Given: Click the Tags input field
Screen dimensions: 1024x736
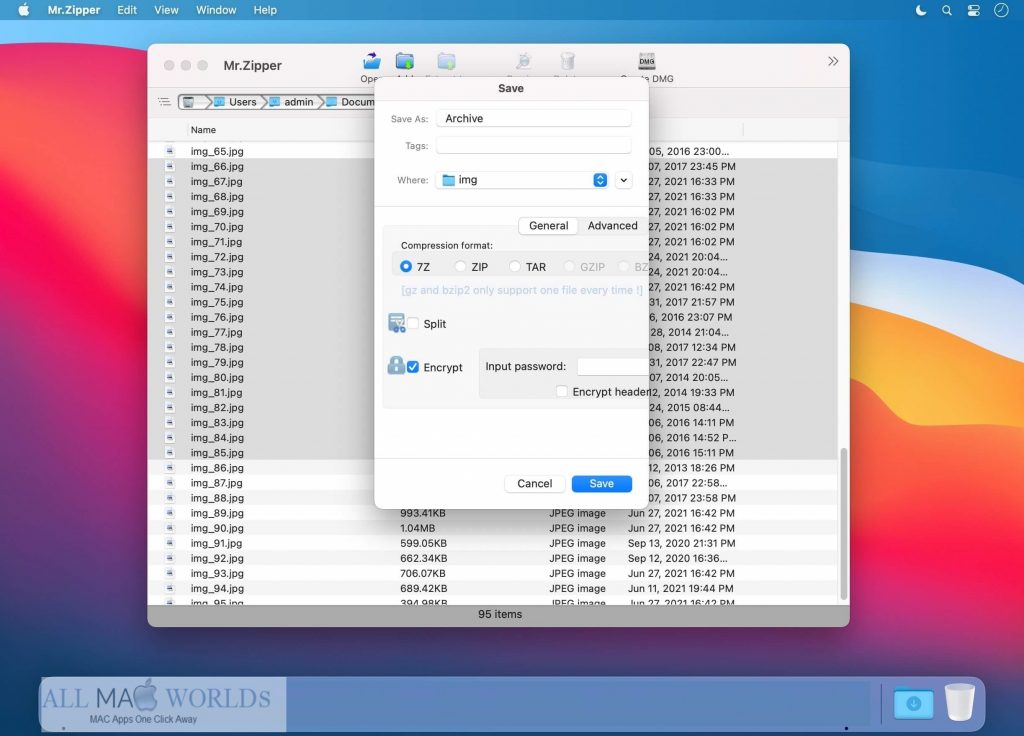Looking at the screenshot, I should click(534, 146).
